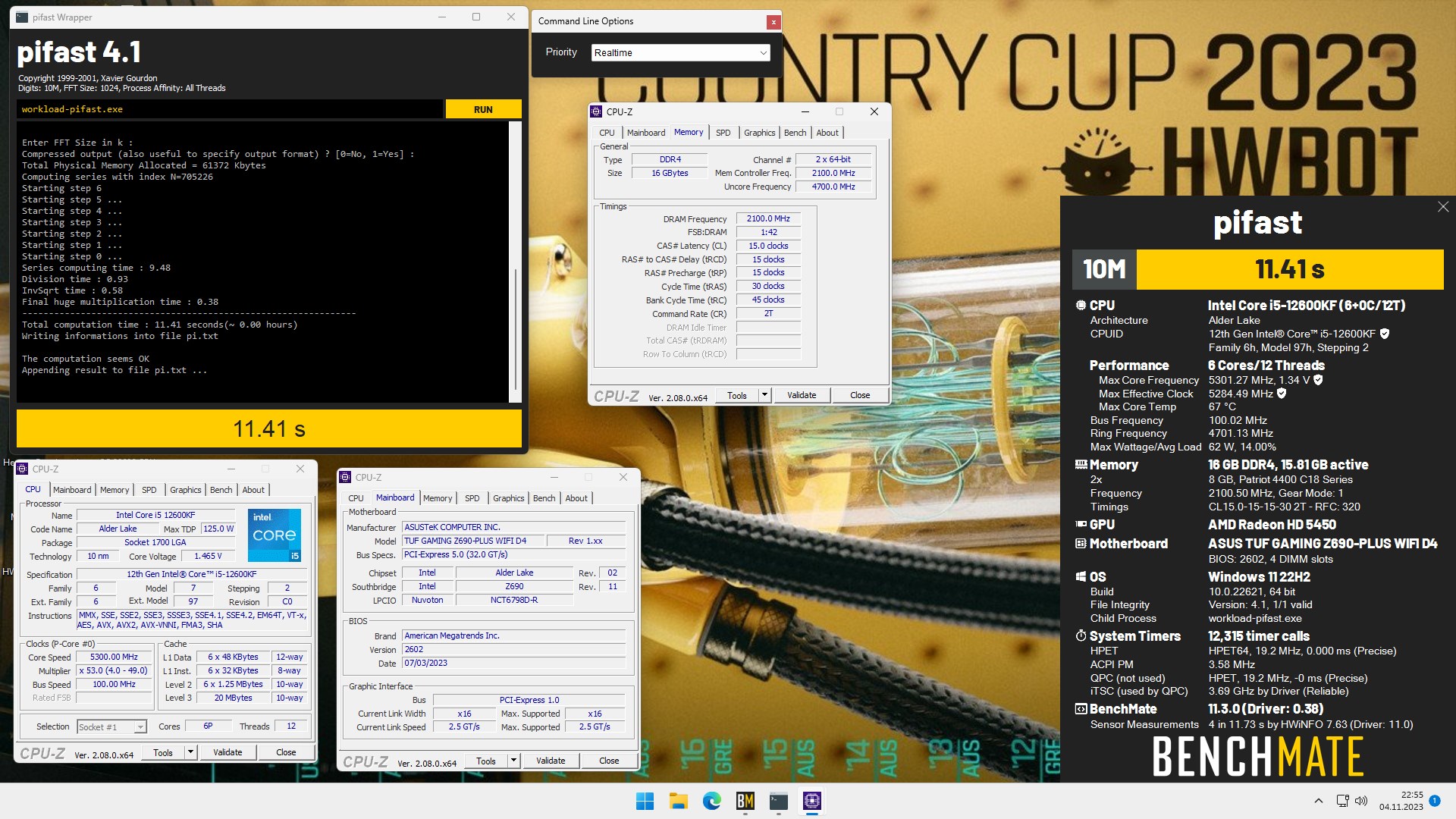Click Threads count 12 field
This screenshot has height=819, width=1456.
coord(290,726)
